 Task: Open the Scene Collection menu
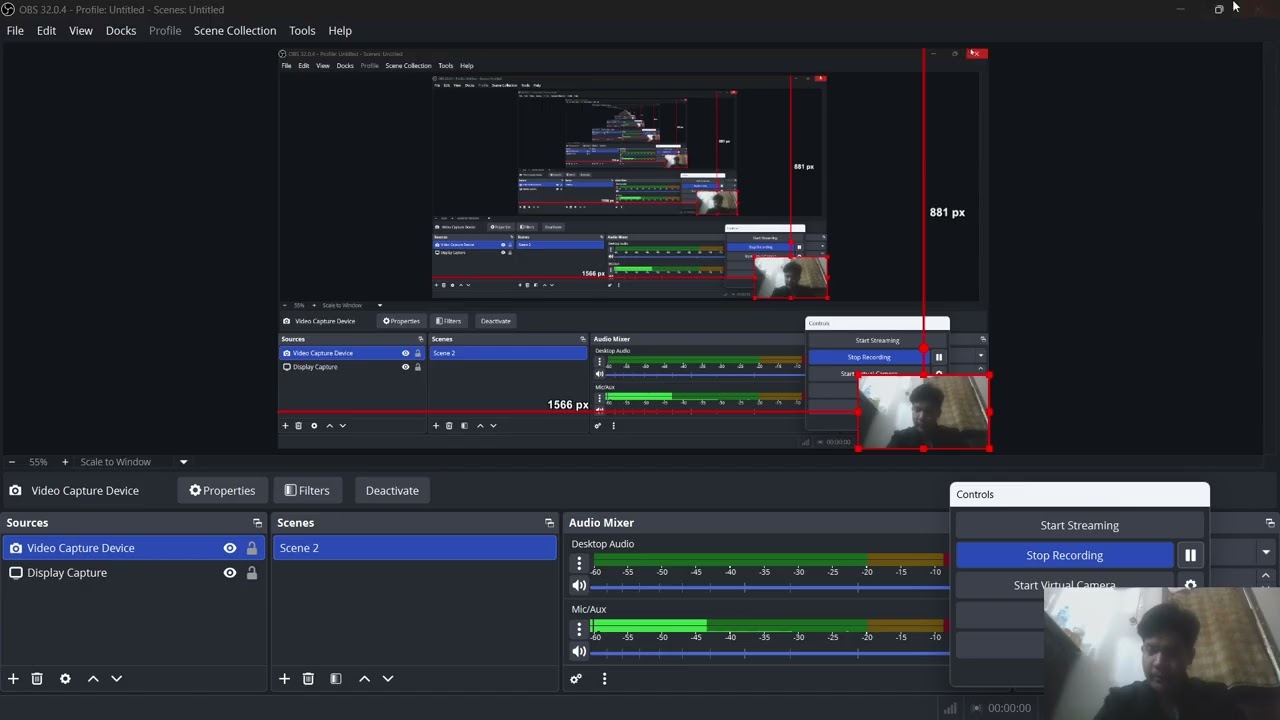235,31
